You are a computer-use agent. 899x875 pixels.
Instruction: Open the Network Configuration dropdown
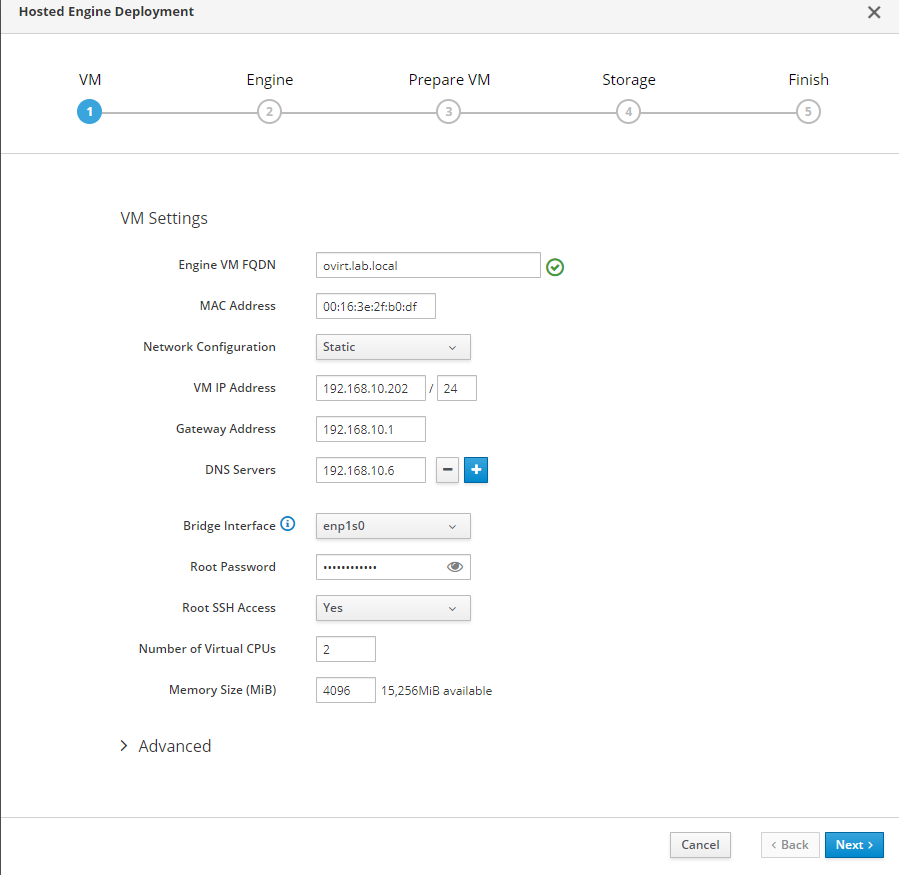(x=392, y=347)
